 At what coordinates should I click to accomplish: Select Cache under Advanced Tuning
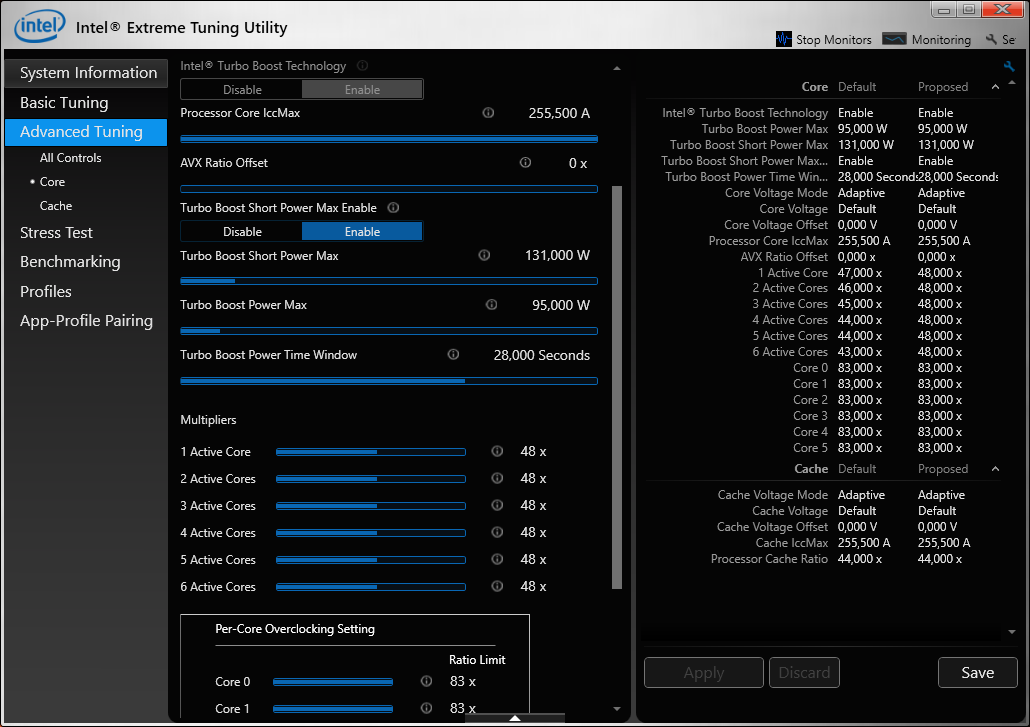click(x=56, y=206)
